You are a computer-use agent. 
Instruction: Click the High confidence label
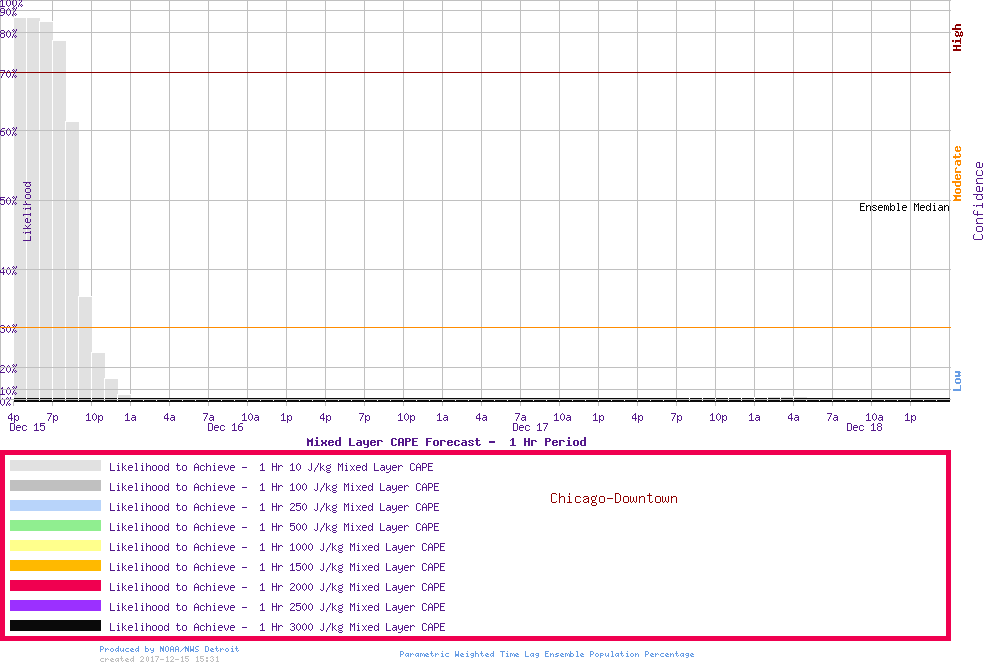coord(957,38)
